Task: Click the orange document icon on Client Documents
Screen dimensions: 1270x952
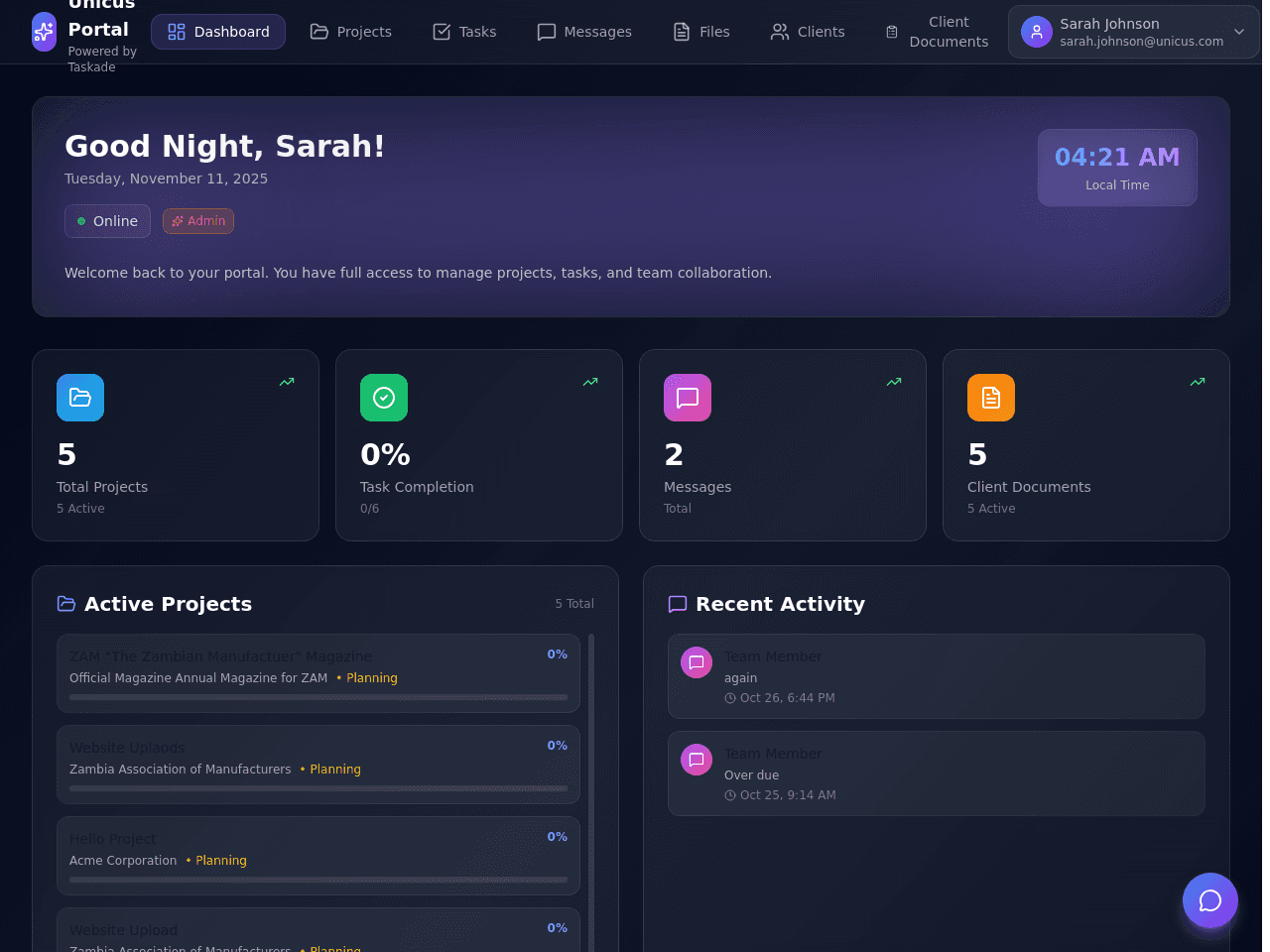Action: coord(991,398)
